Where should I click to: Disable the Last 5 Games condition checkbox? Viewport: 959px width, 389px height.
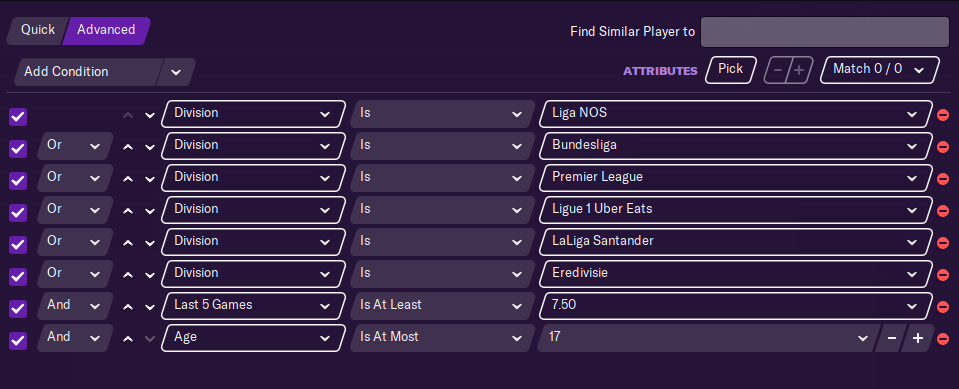coord(18,309)
